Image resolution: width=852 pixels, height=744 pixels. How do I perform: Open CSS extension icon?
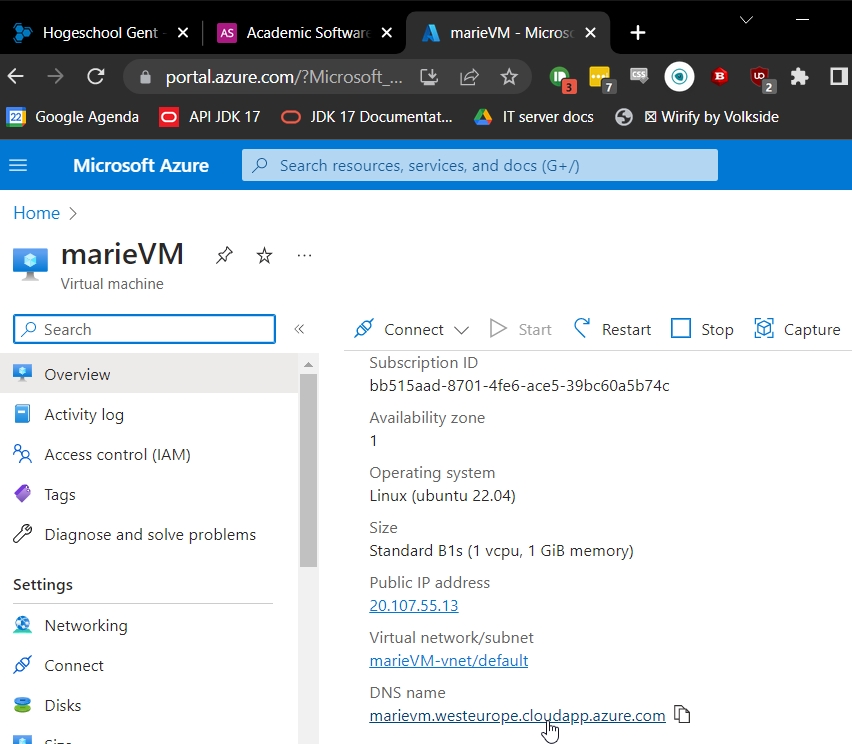coord(639,76)
